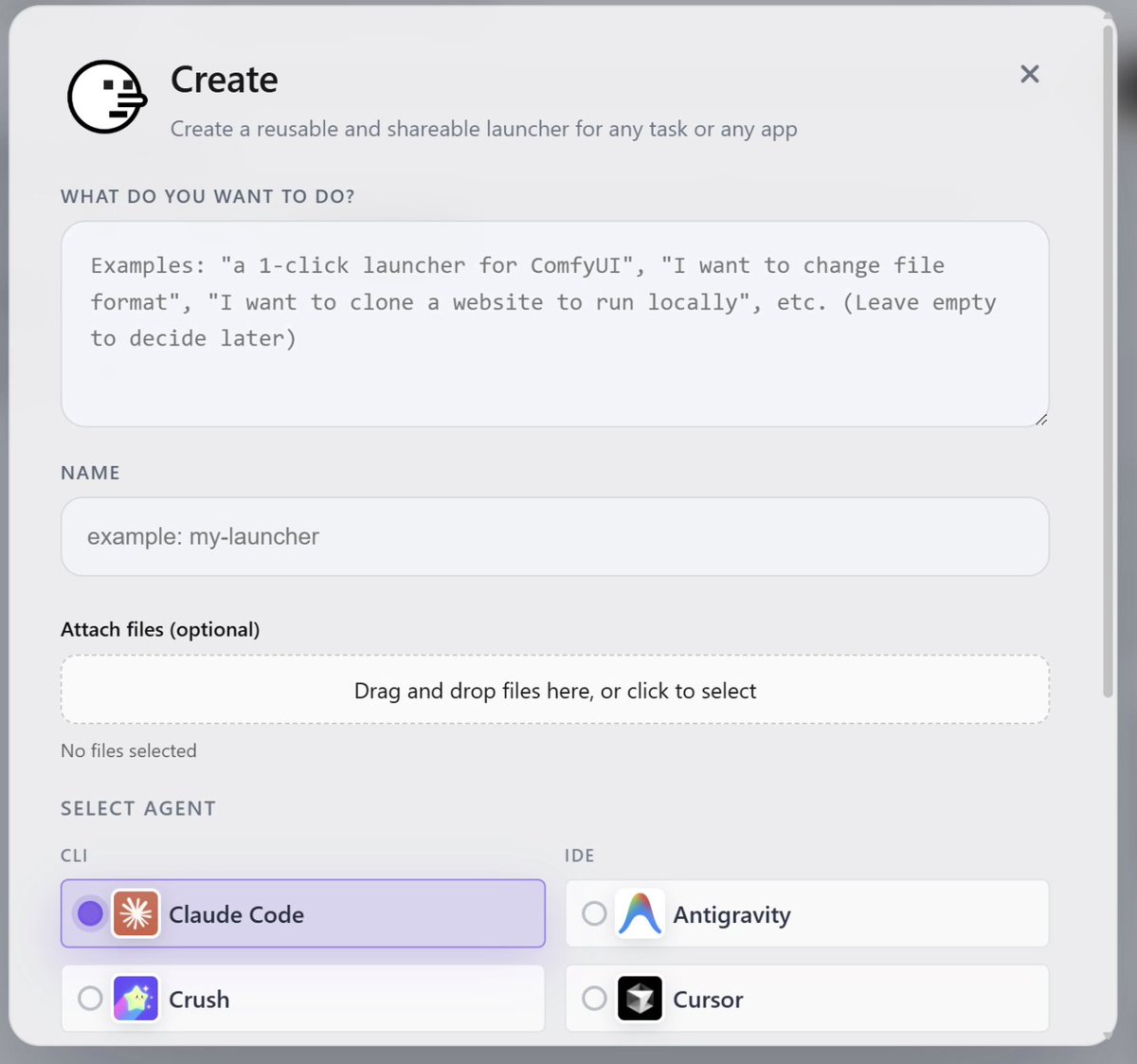Click the Claude Code starburst icon
This screenshot has width=1137, height=1064.
(x=135, y=913)
